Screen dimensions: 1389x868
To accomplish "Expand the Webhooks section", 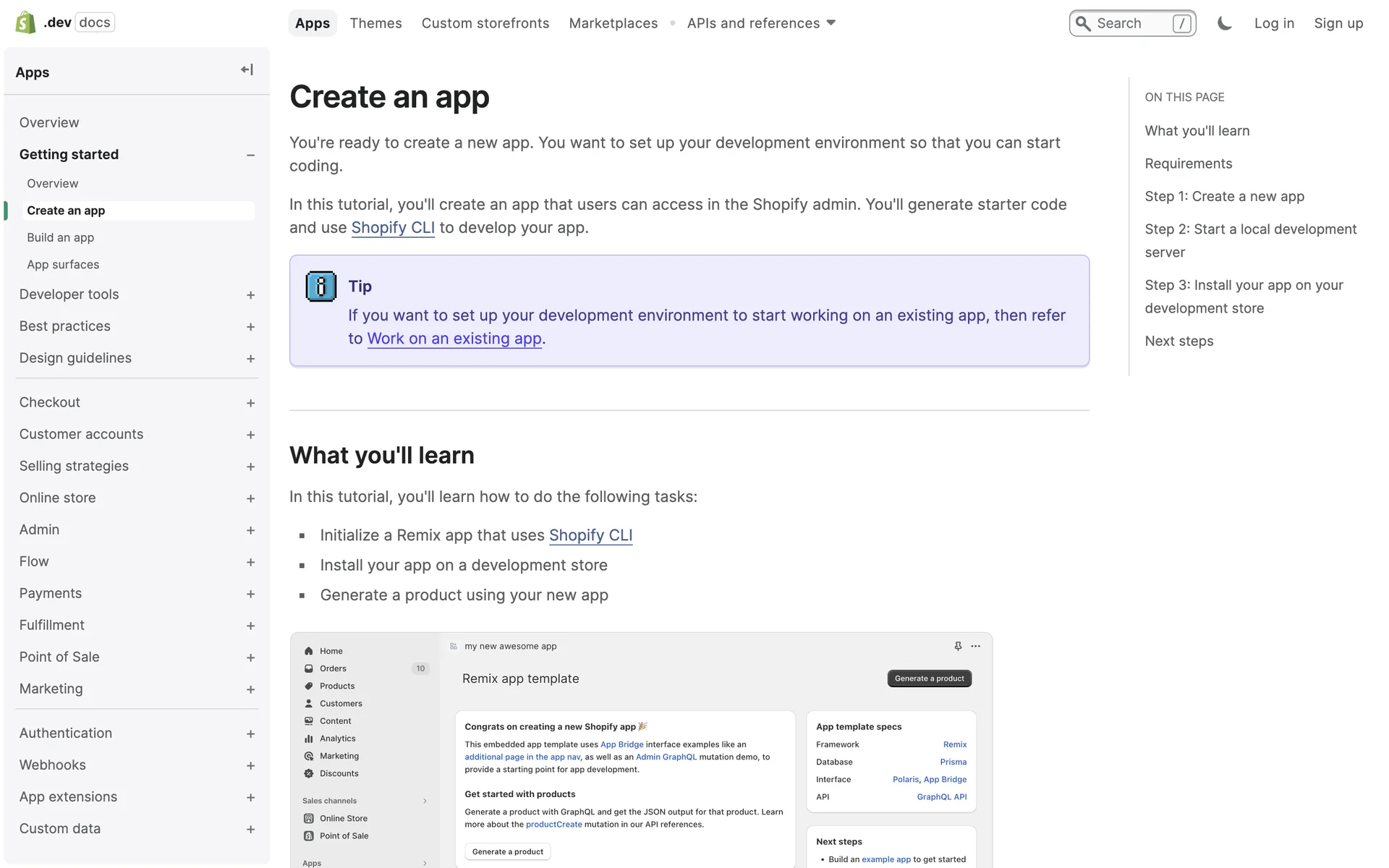I will coord(250,765).
